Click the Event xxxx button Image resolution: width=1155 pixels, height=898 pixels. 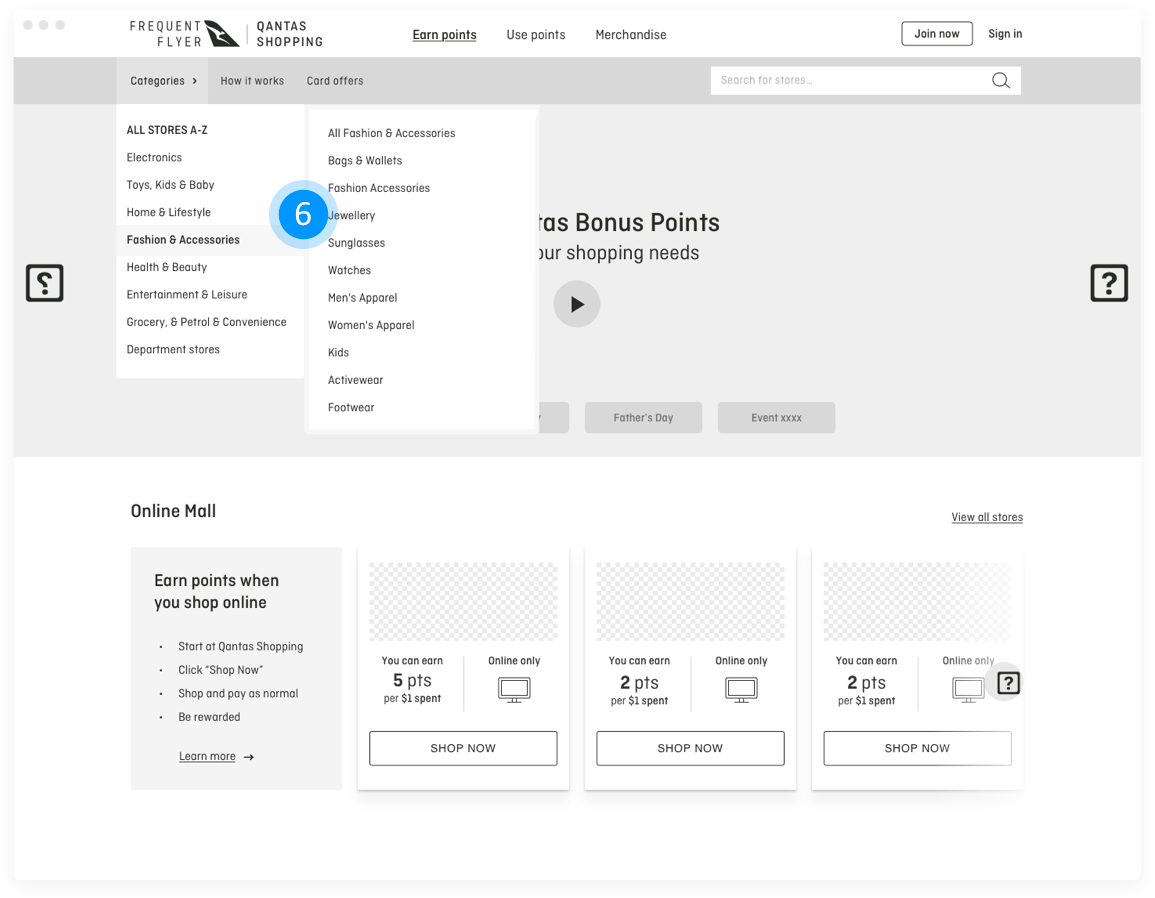[x=776, y=418]
